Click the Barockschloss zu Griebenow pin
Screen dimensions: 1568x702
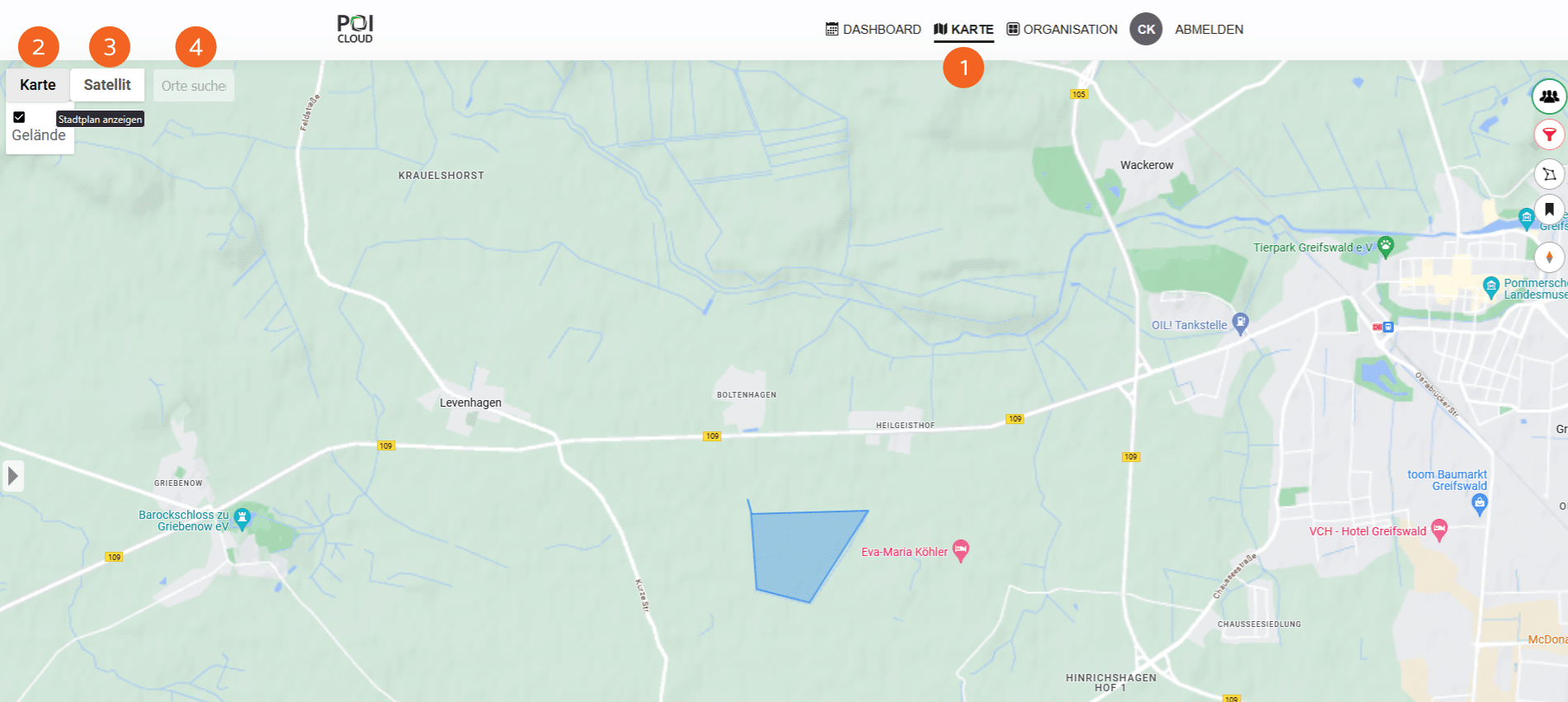click(x=242, y=518)
